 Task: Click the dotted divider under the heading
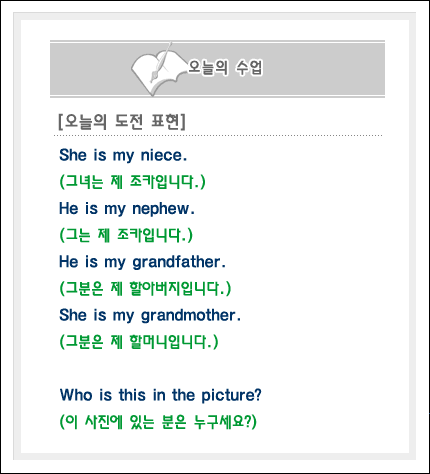pyautogui.click(x=218, y=136)
